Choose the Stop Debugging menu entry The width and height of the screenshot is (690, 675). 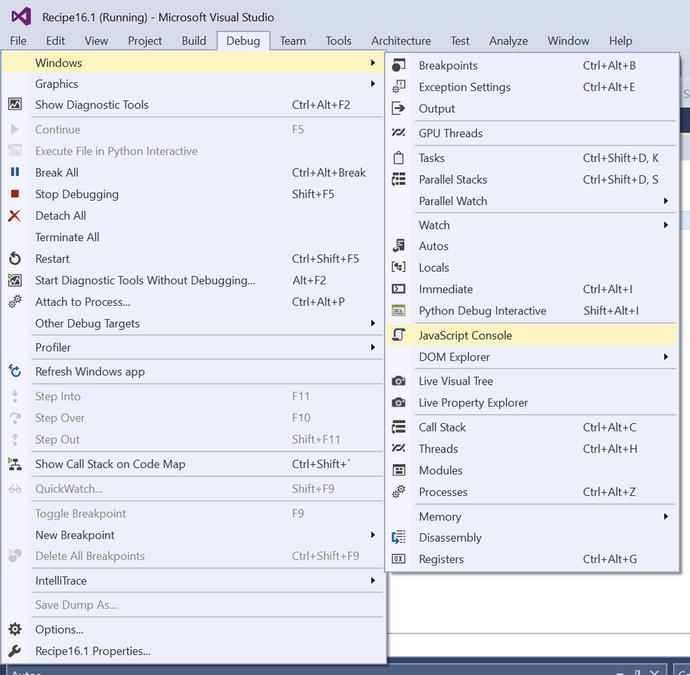click(x=193, y=194)
